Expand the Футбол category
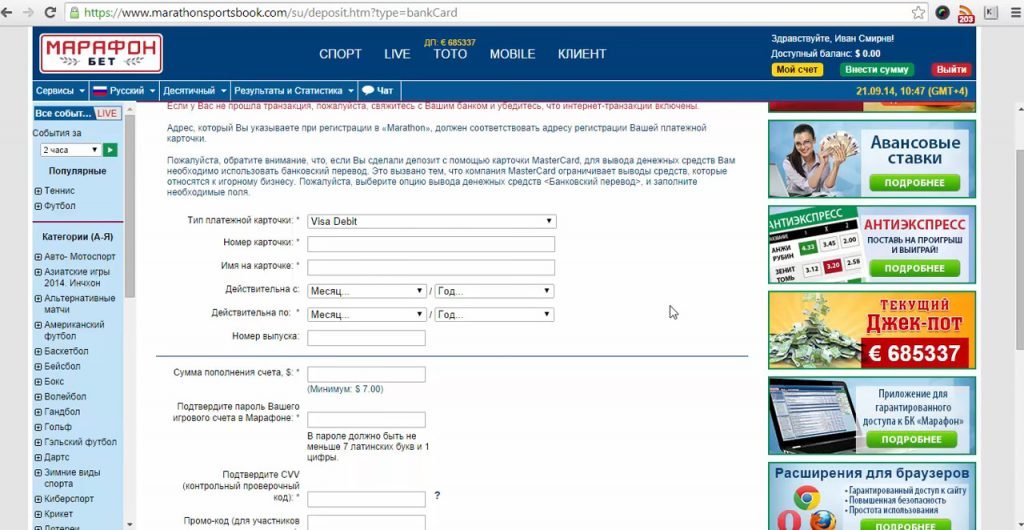The image size is (1024, 530). tap(38, 206)
